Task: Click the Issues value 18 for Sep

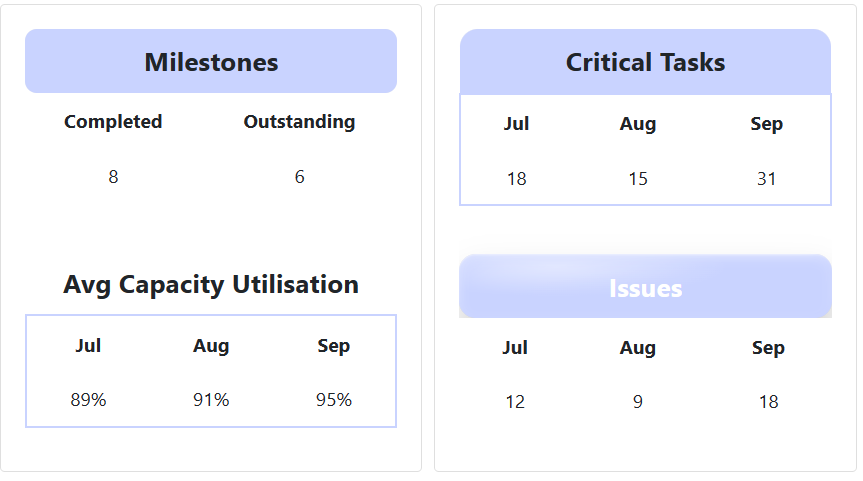Action: pyautogui.click(x=768, y=402)
